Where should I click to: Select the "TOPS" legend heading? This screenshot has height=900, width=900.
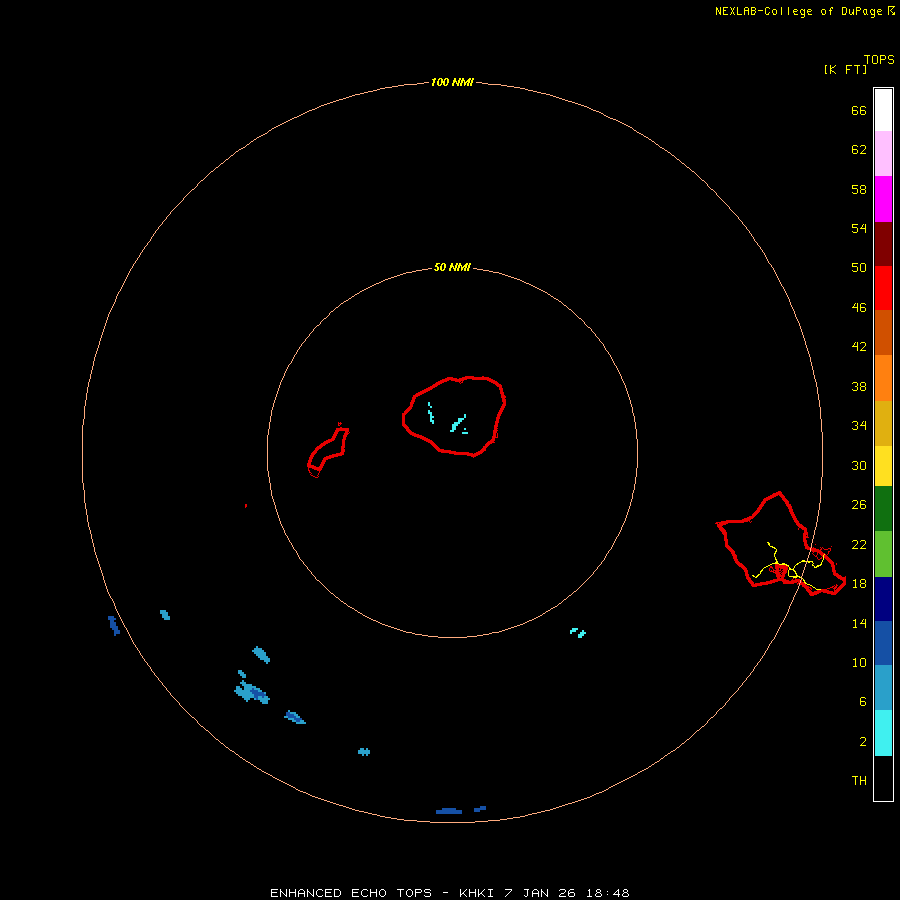point(879,60)
